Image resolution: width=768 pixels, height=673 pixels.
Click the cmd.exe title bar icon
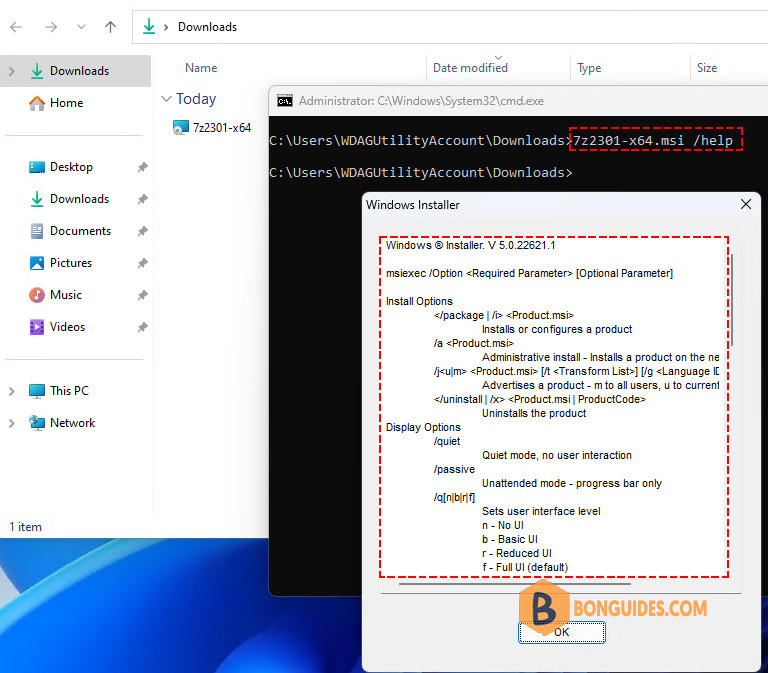(x=285, y=101)
